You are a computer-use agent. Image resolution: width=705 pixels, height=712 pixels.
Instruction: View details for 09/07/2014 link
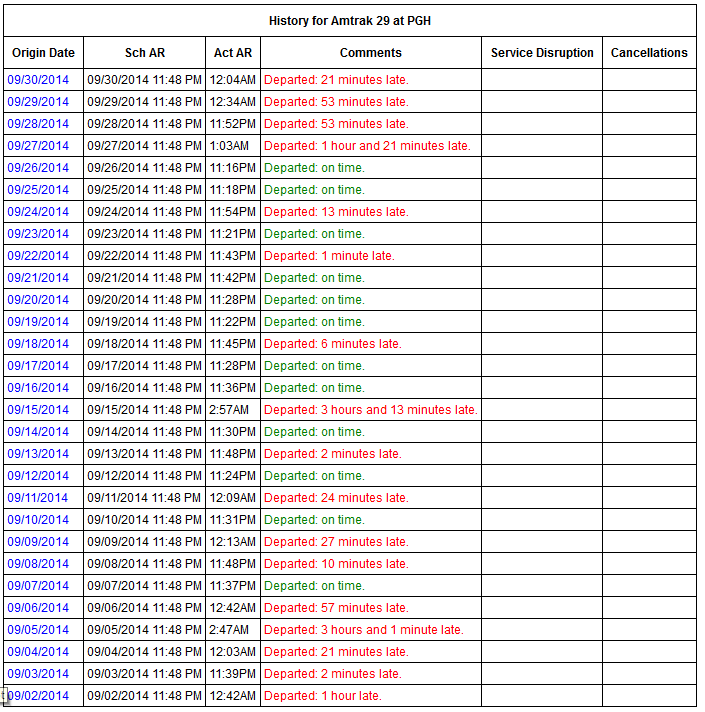pos(38,586)
